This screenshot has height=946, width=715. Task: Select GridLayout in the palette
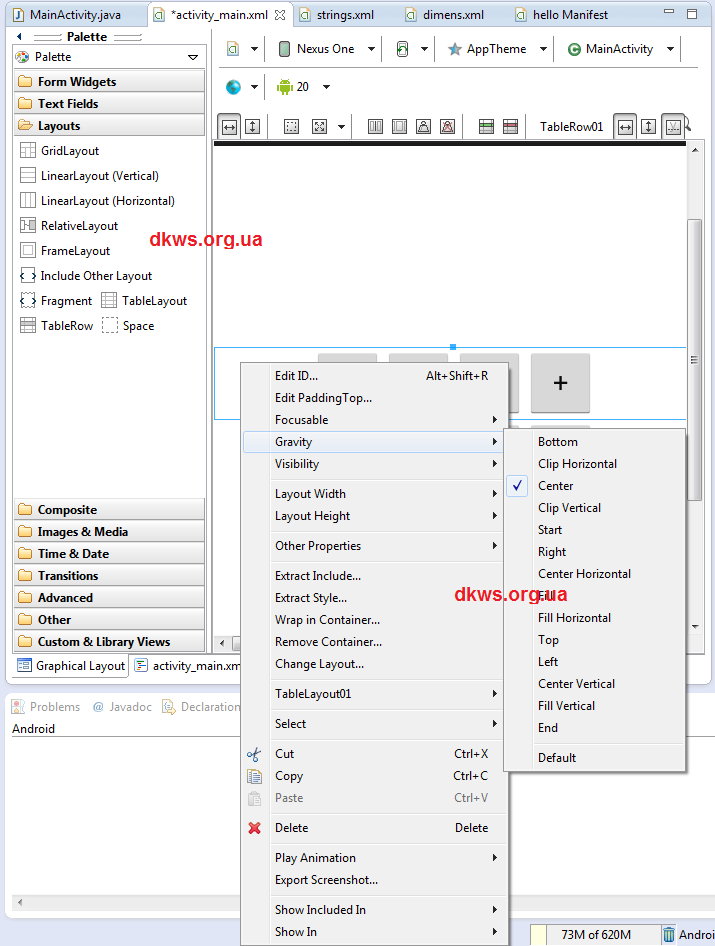pyautogui.click(x=60, y=151)
